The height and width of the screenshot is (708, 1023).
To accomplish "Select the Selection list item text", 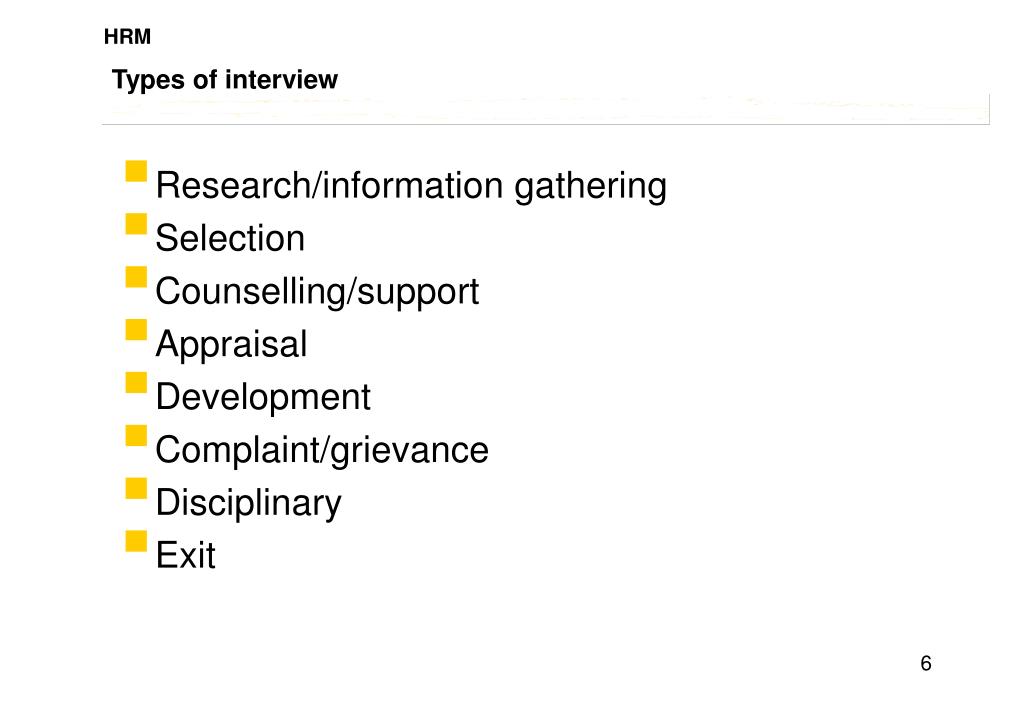I will tap(230, 239).
